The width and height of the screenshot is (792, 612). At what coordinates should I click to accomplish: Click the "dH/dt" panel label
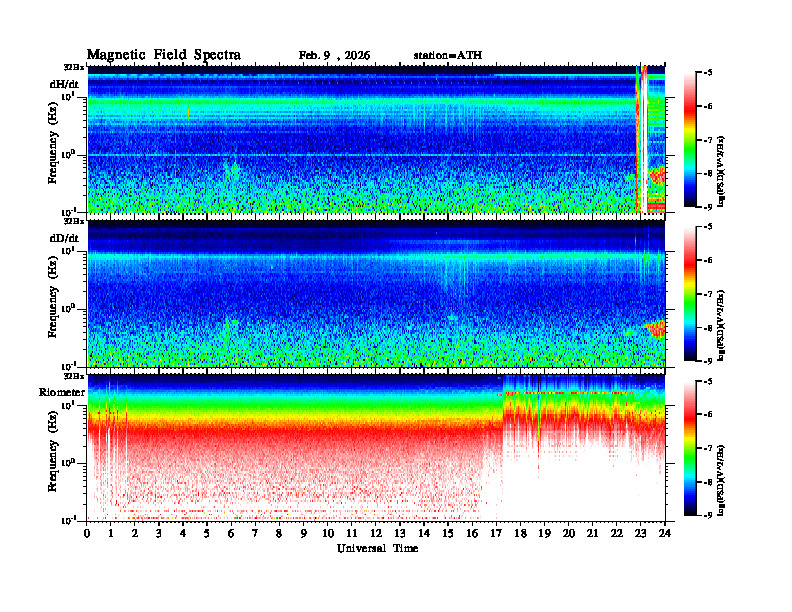tap(64, 84)
